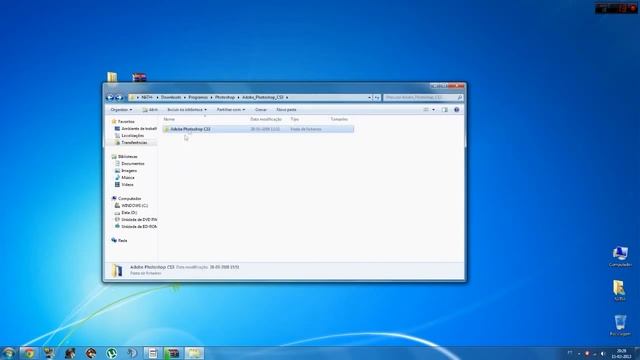Image resolution: width=640 pixels, height=360 pixels.
Task: Open the Organizar menu
Action: click(121, 110)
